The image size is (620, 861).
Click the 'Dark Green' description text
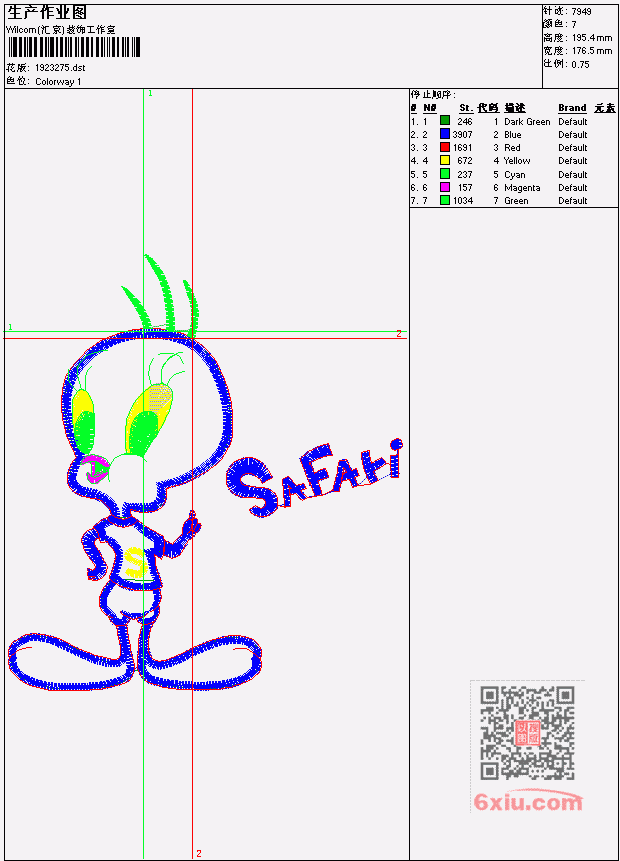point(527,121)
